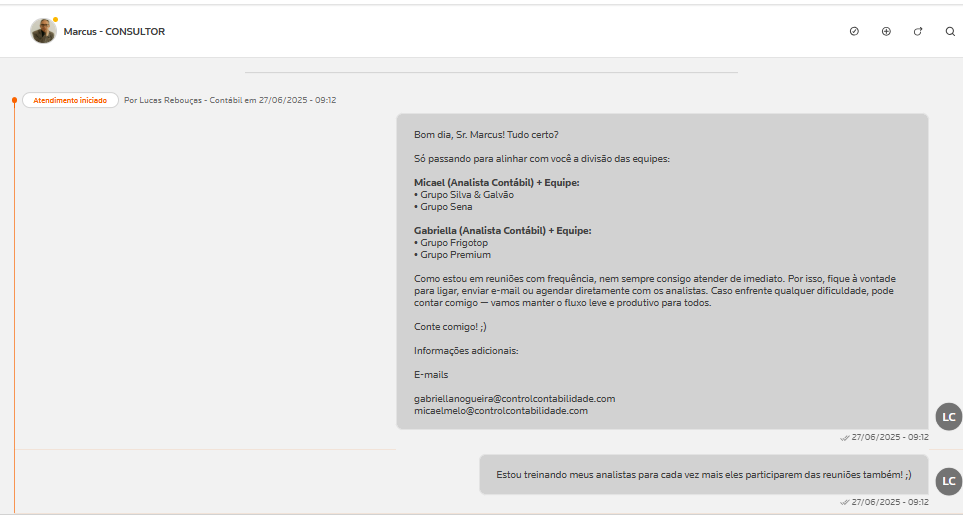Click the orange status dot on Marcus's avatar

coord(55,20)
